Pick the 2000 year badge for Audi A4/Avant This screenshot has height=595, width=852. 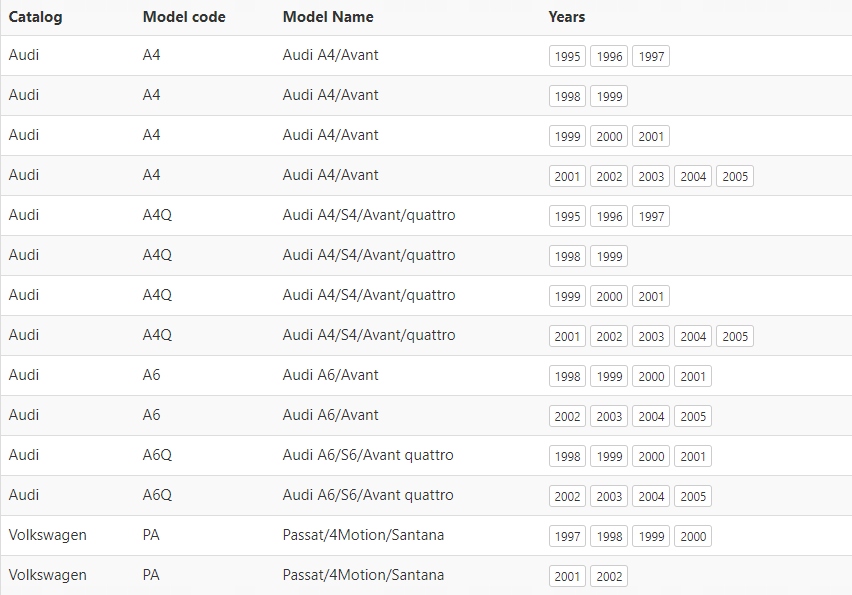[609, 137]
